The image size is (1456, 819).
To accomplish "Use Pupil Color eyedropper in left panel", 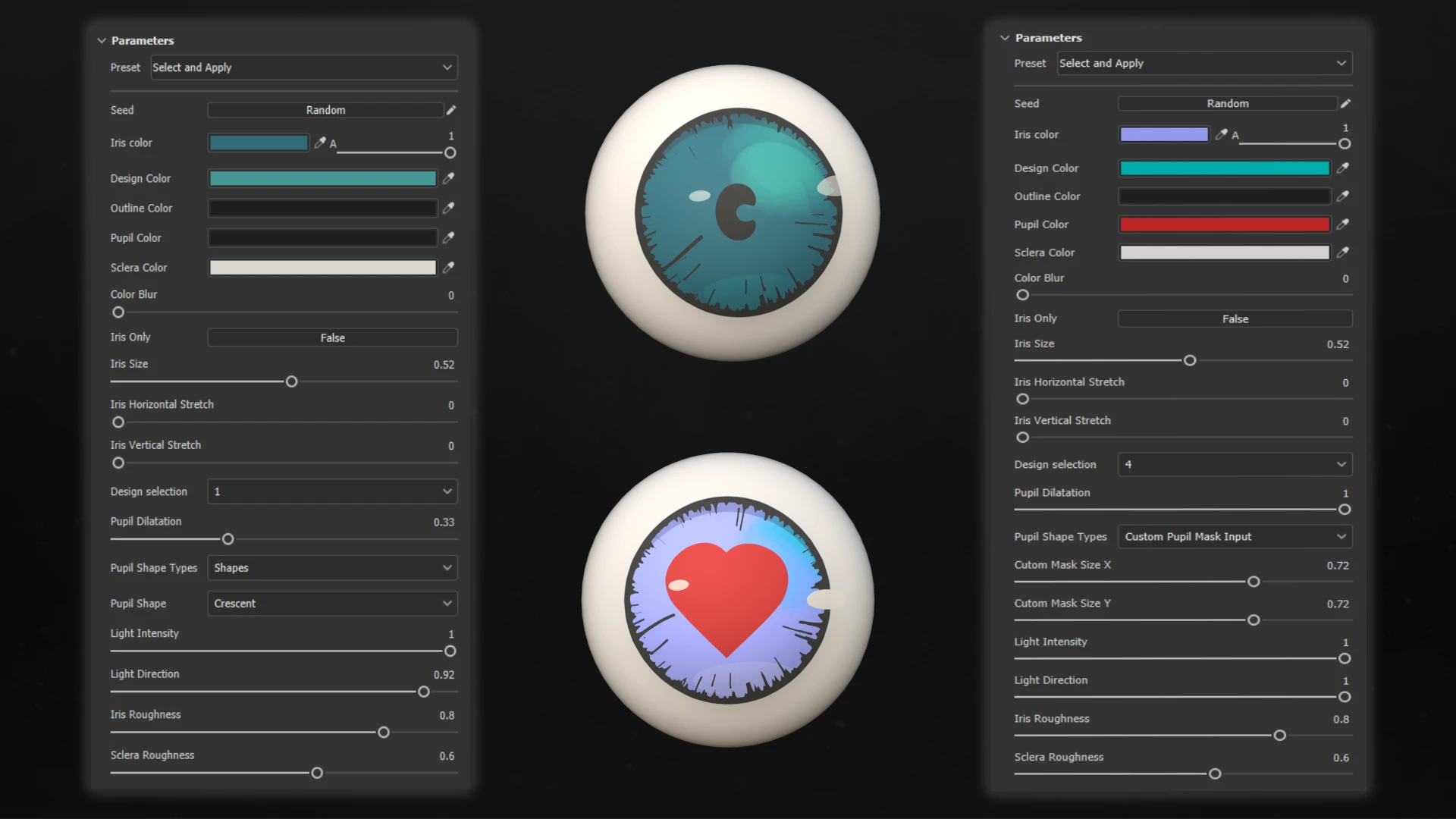I will 449,237.
